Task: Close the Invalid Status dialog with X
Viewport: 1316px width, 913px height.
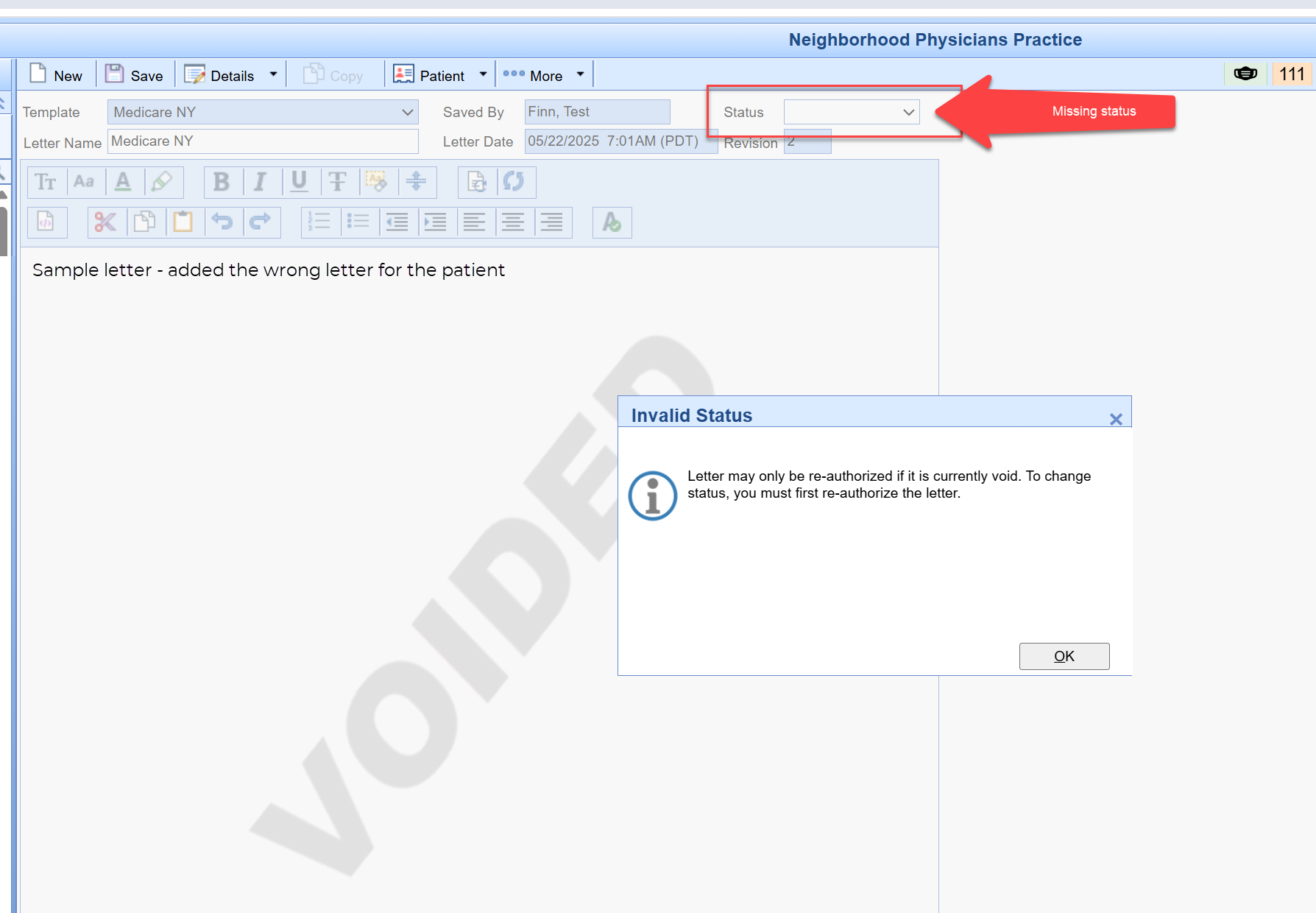Action: (1116, 419)
